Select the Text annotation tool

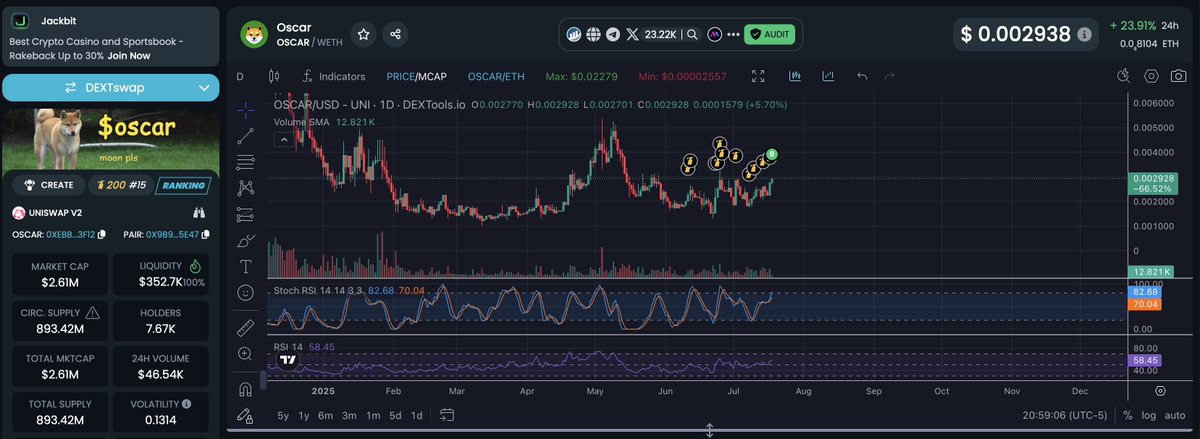tap(245, 267)
